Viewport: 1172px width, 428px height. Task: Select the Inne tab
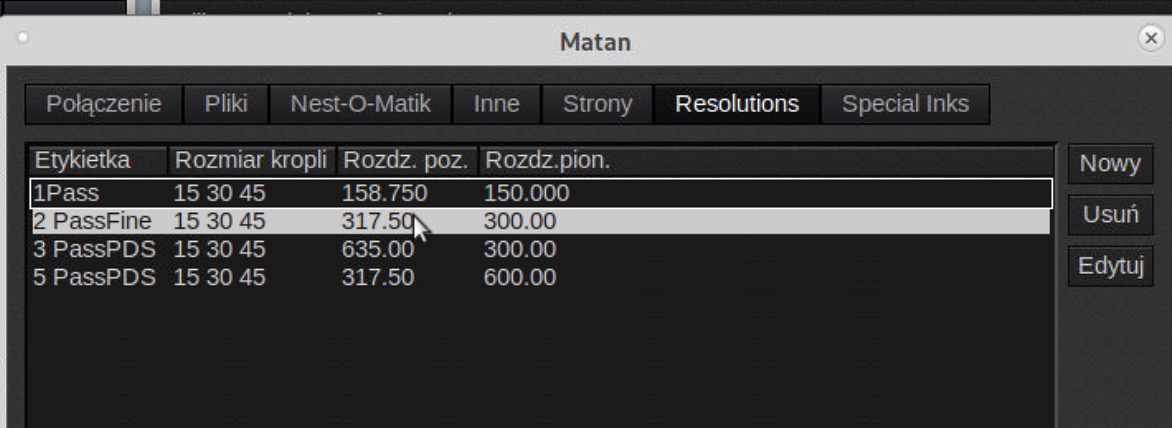tap(495, 104)
